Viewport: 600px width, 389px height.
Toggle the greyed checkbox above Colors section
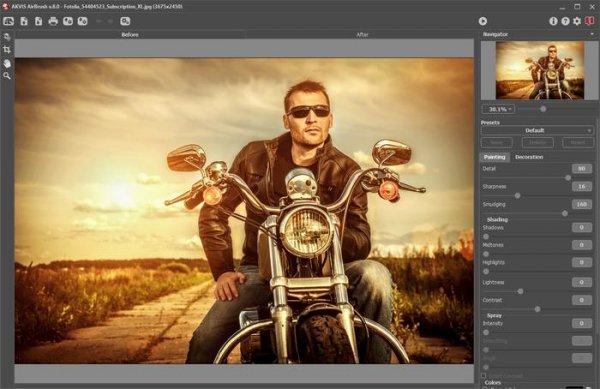click(484, 376)
